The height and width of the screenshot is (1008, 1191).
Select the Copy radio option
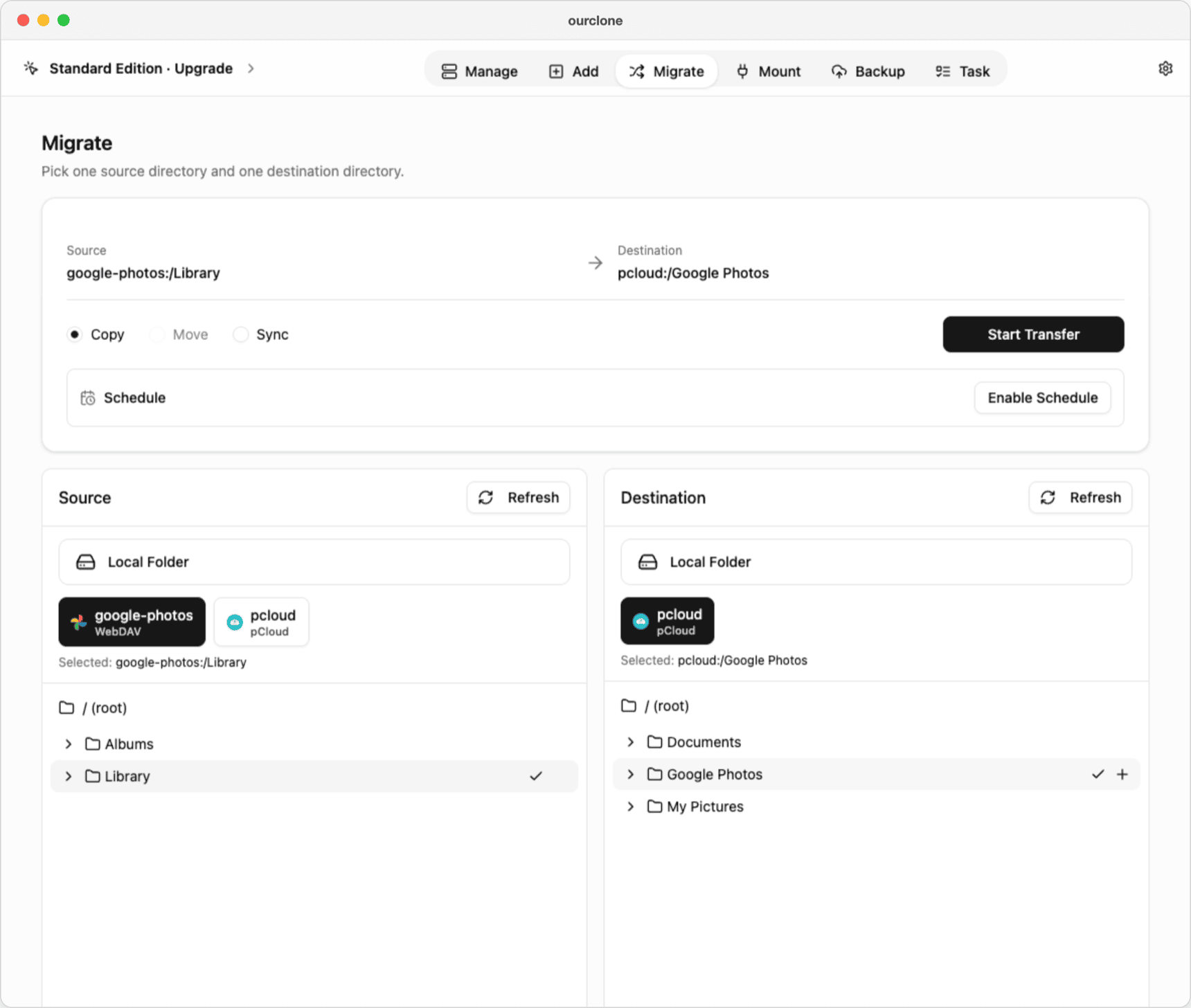pyautogui.click(x=75, y=334)
